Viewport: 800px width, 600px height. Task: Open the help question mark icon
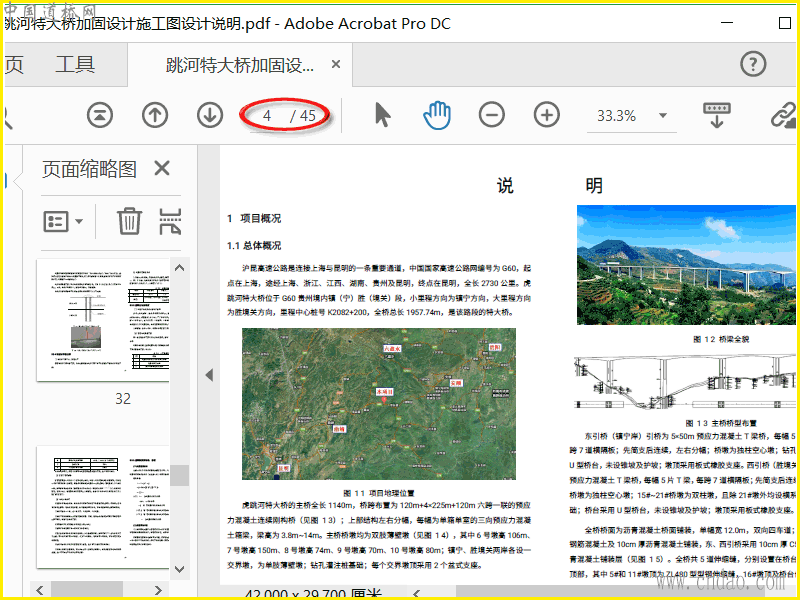pyautogui.click(x=753, y=64)
